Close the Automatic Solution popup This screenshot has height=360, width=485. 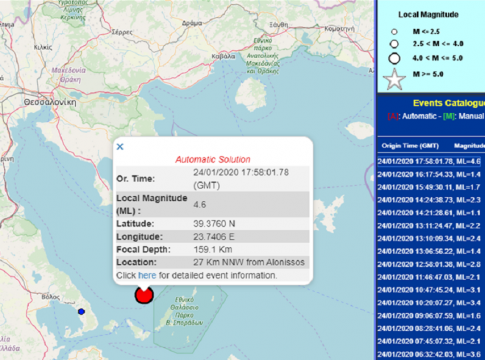coord(120,147)
